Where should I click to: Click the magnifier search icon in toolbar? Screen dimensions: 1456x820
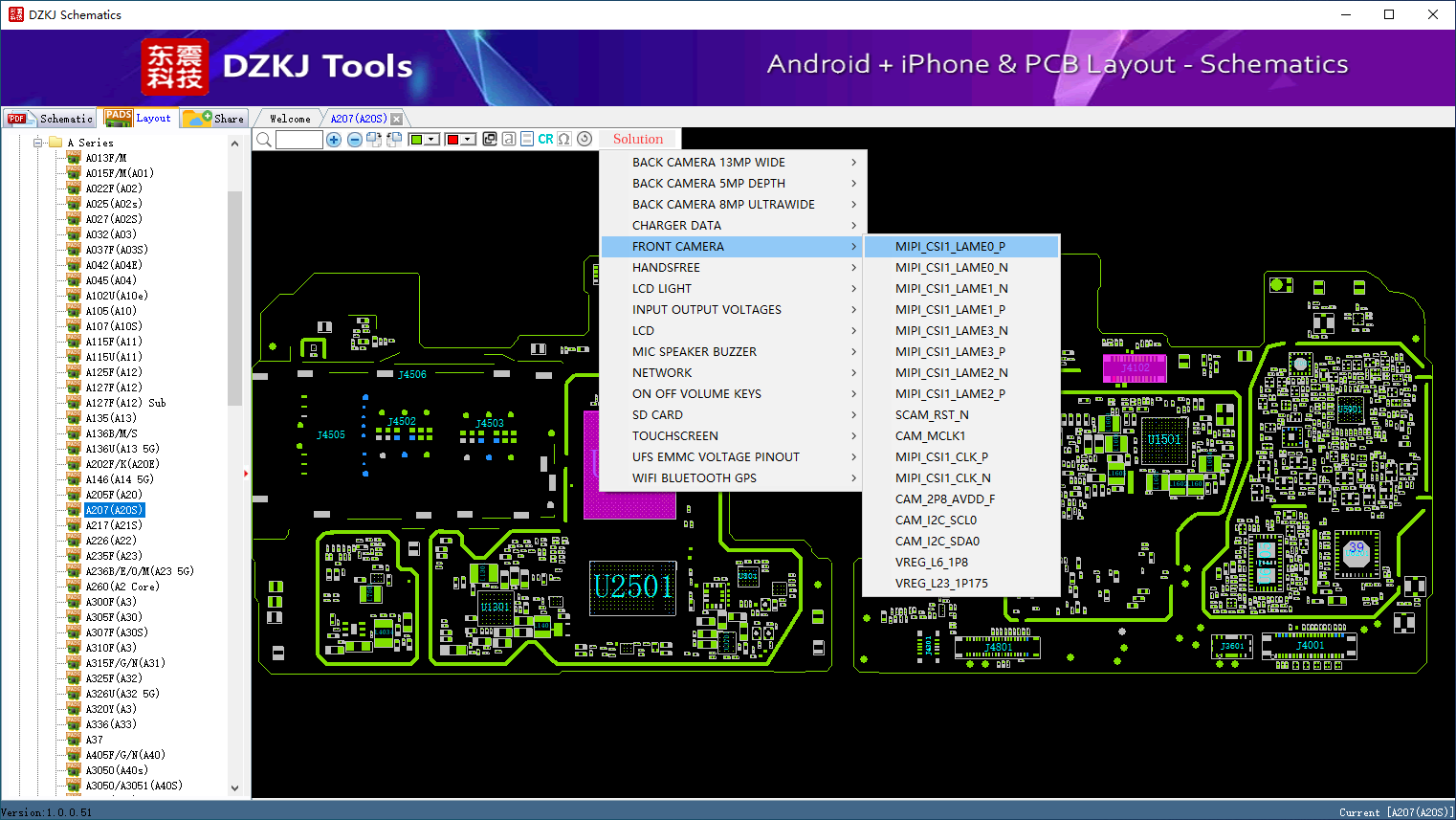(x=263, y=140)
